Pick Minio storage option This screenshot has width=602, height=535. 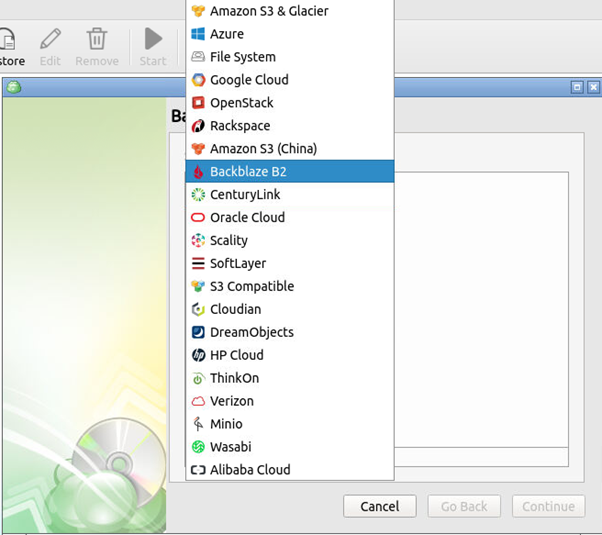290,424
